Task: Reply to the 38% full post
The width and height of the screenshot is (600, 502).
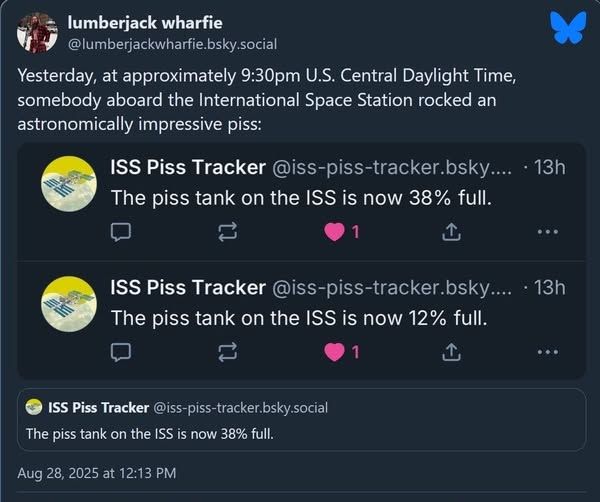Action: pyautogui.click(x=120, y=232)
